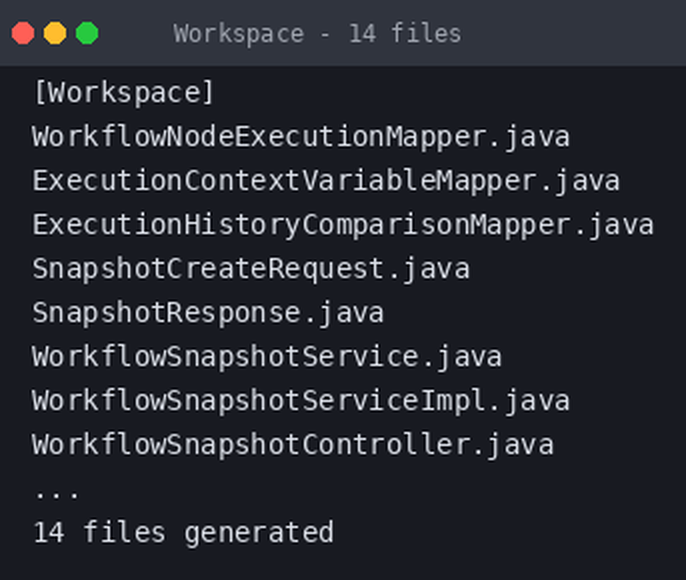Open ExecutionContextVariableMapper.java

point(326,181)
